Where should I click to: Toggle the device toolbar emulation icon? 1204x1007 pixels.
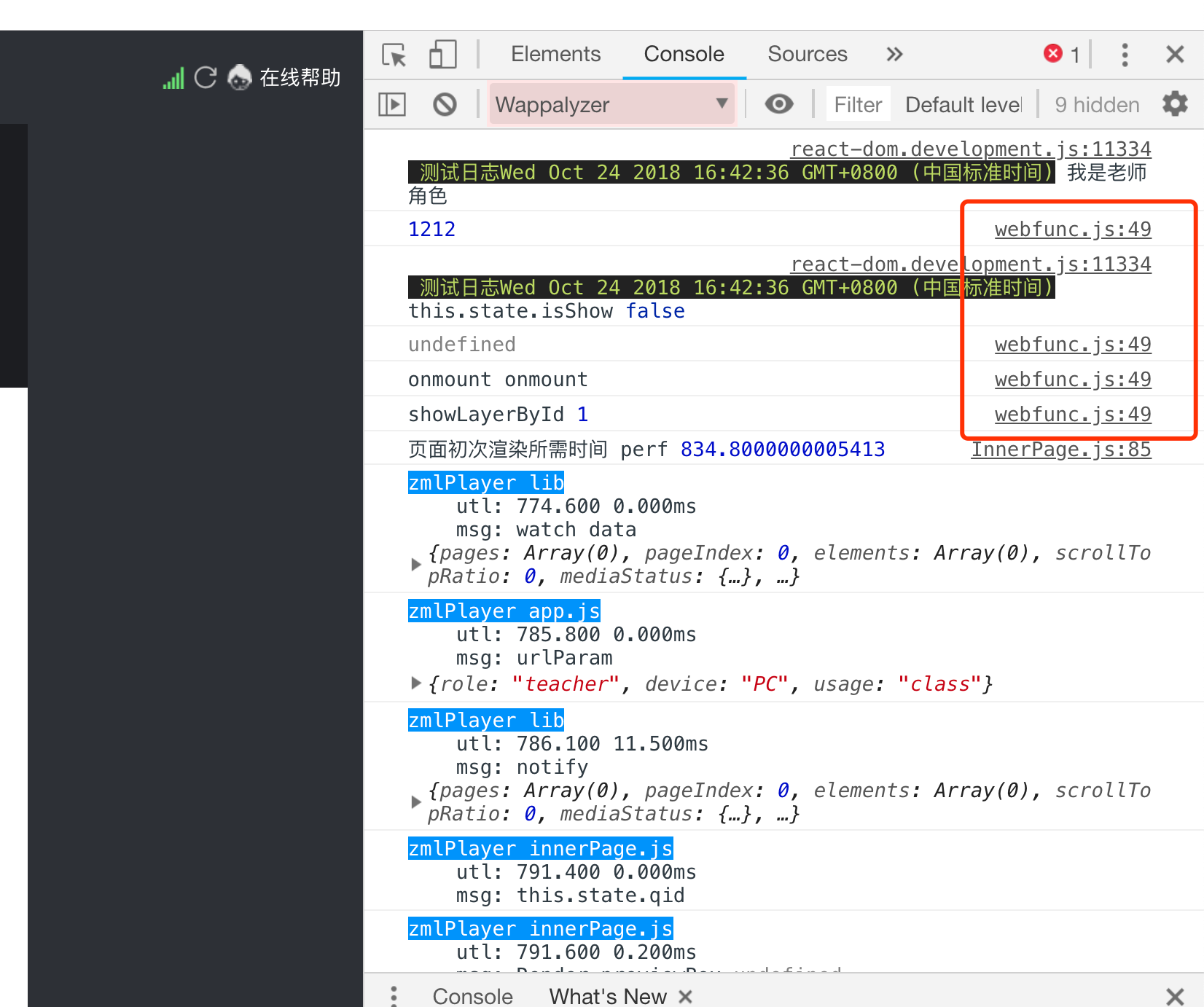point(442,54)
